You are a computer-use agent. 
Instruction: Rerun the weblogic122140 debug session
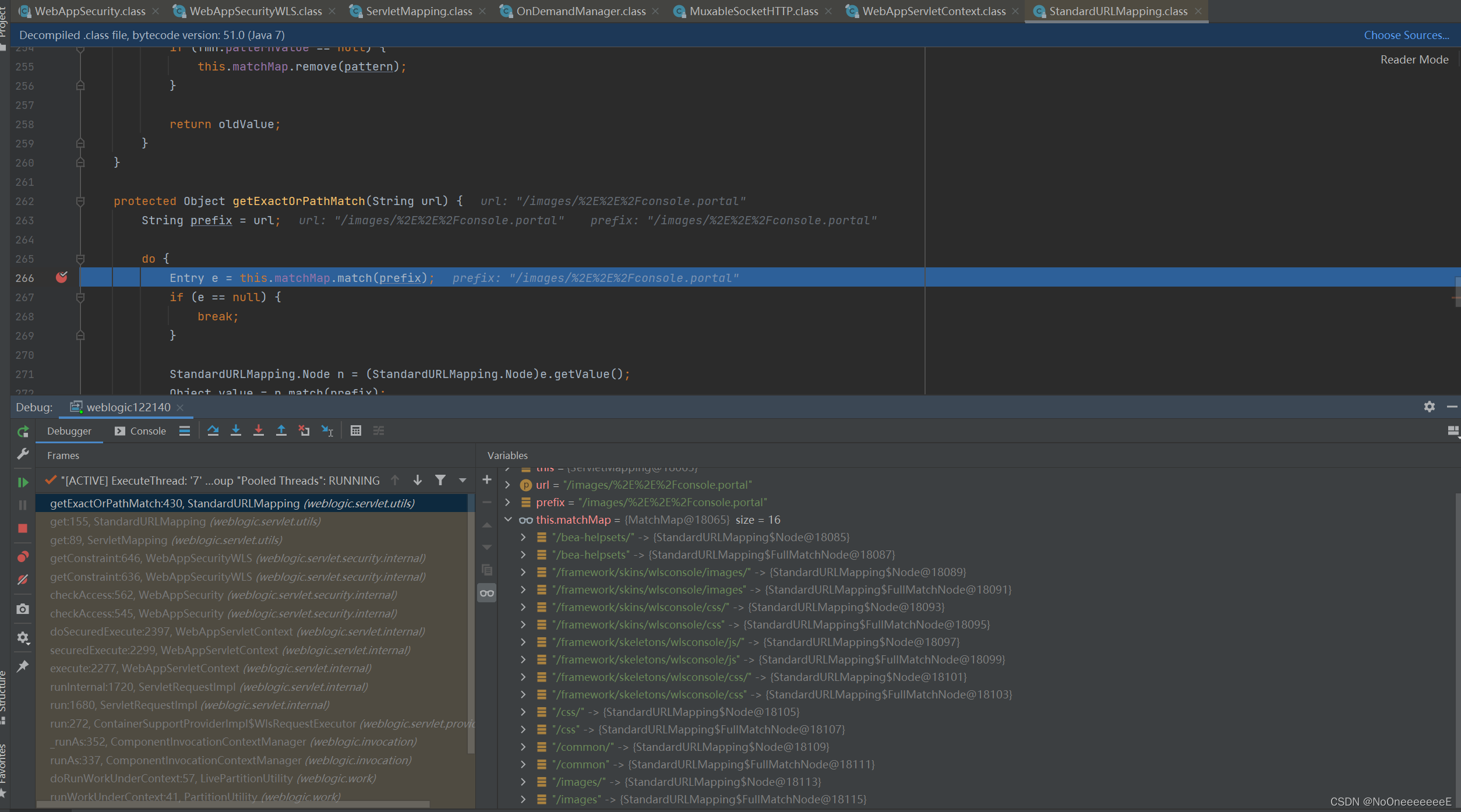tap(23, 432)
